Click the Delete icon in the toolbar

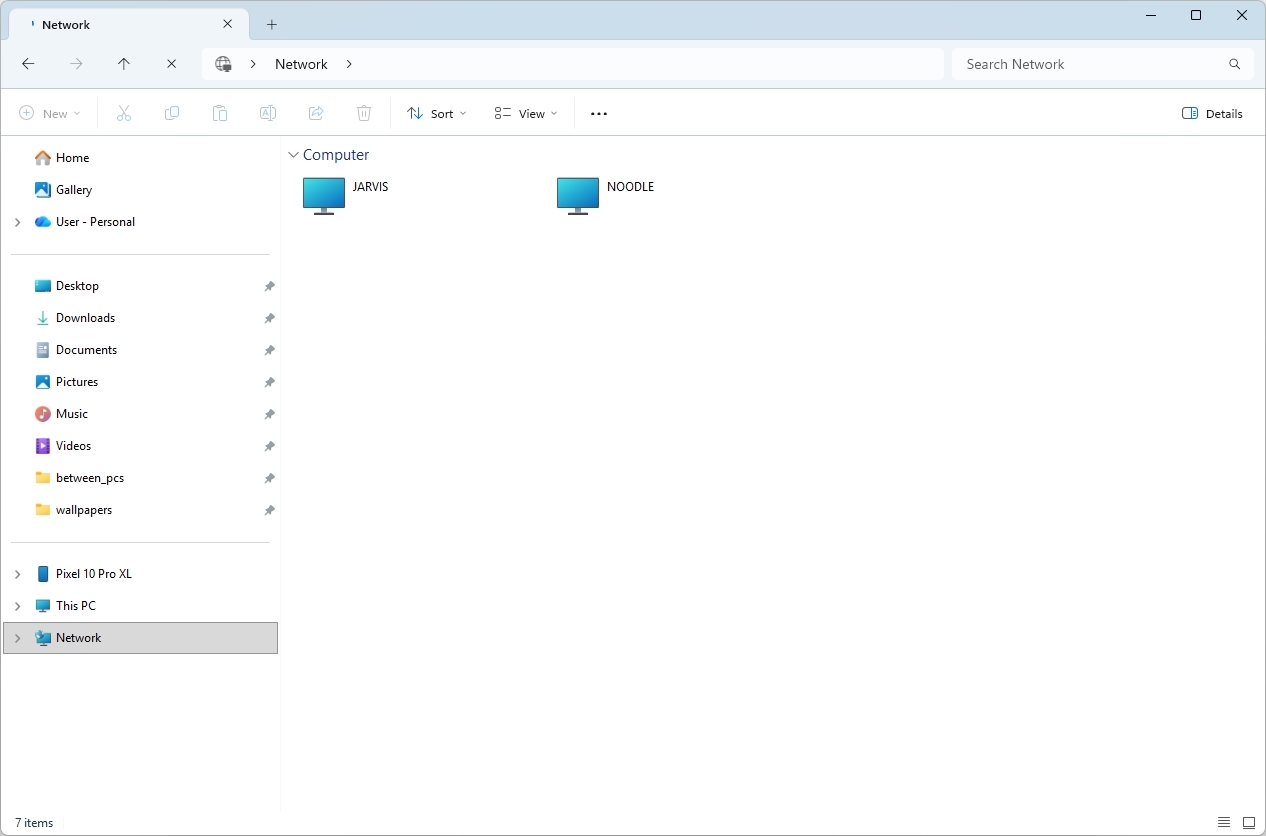tap(364, 113)
